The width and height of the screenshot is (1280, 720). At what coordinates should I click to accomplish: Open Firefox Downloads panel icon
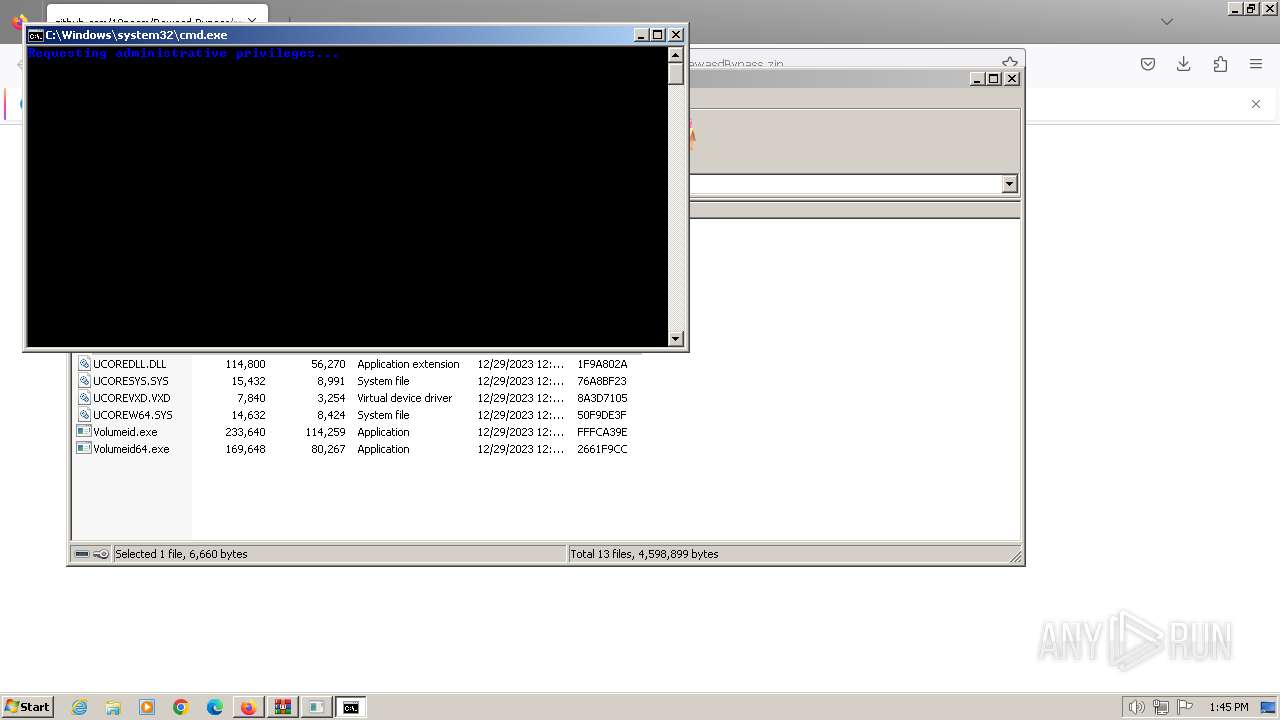tap(1184, 64)
